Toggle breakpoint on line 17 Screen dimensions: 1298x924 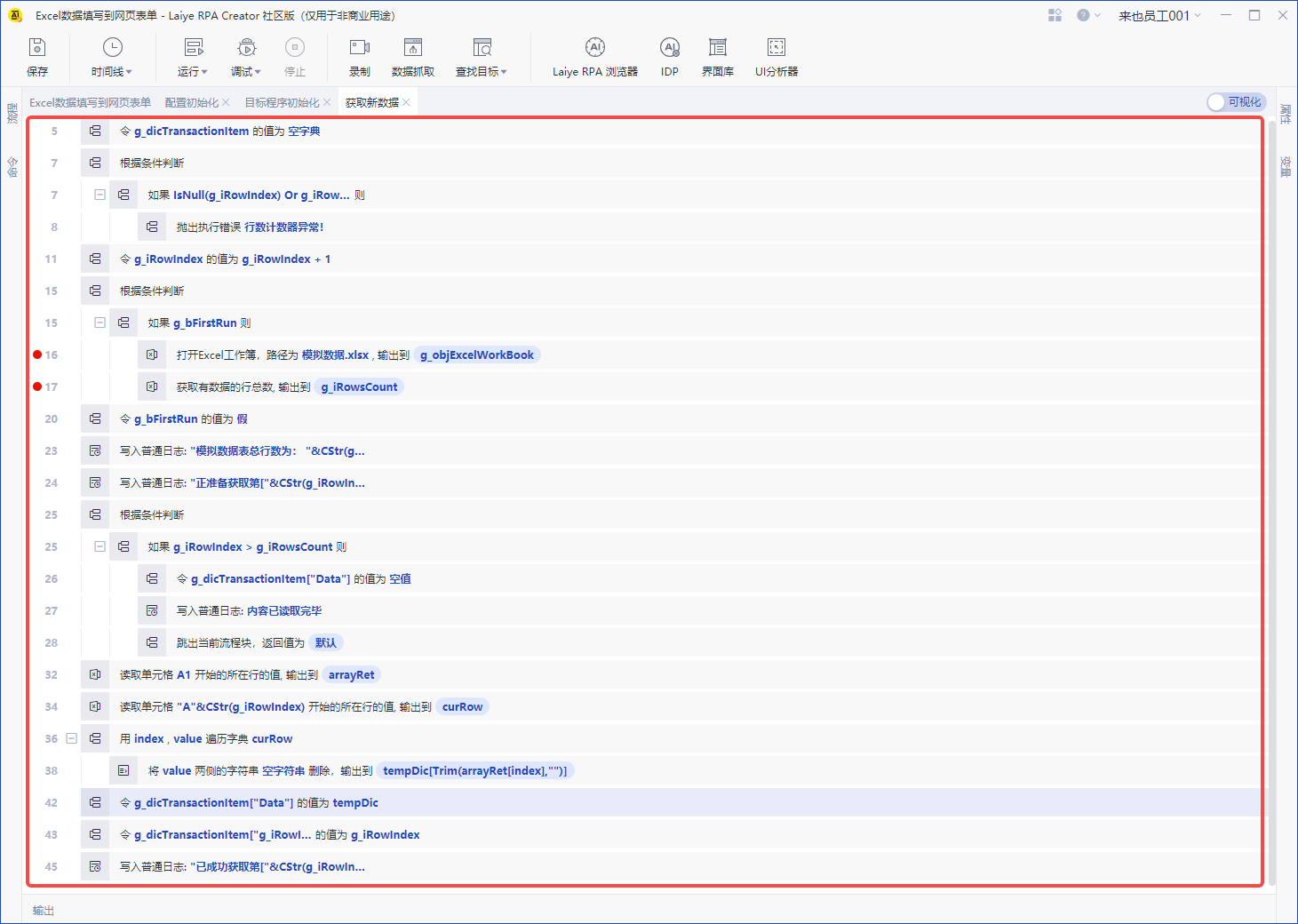pyautogui.click(x=37, y=386)
